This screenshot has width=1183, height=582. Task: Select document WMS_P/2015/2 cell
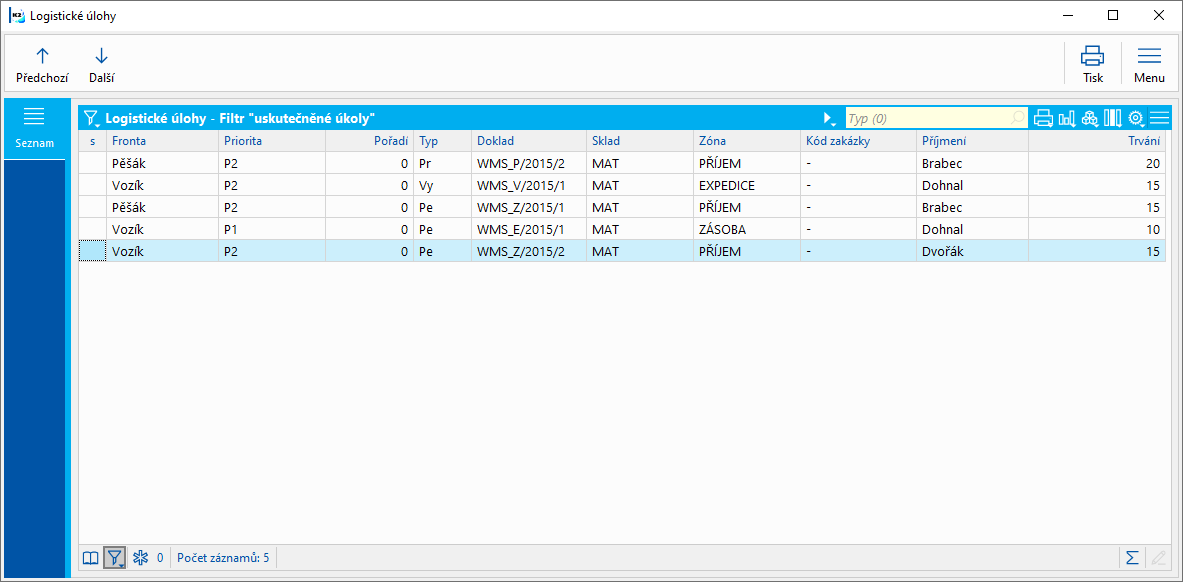tap(529, 163)
